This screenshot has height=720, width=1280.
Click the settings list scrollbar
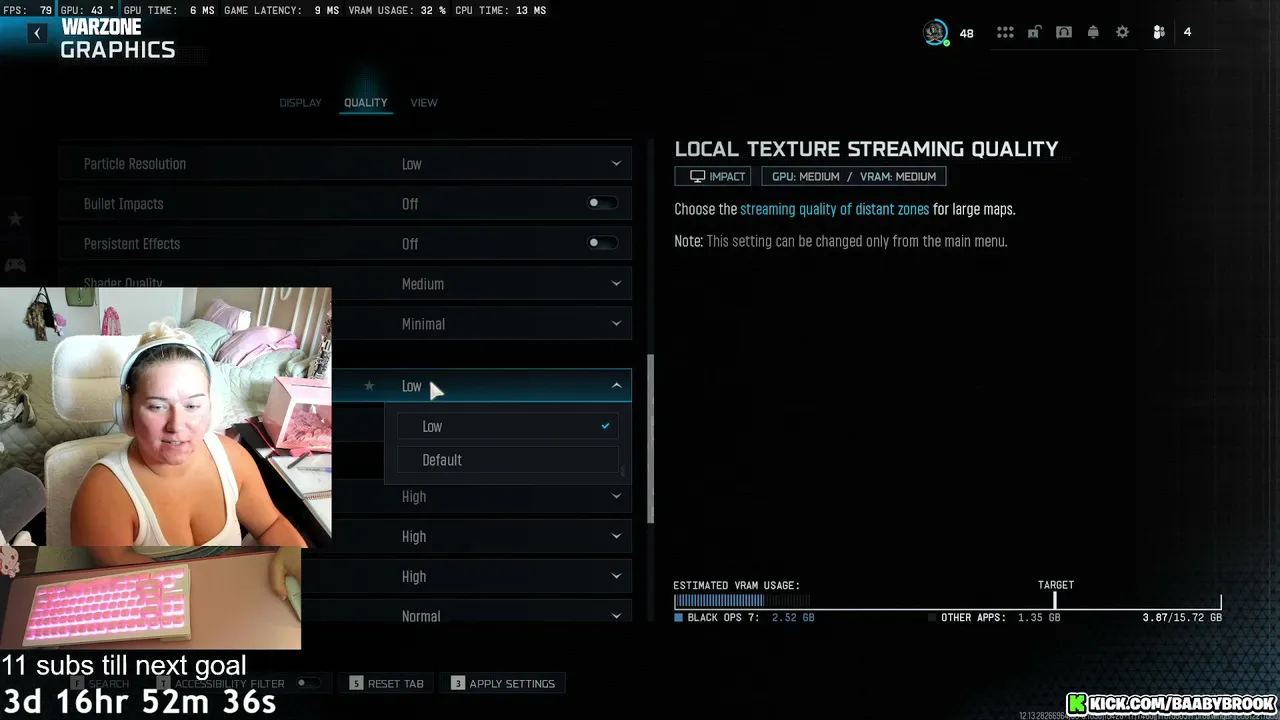click(x=651, y=440)
